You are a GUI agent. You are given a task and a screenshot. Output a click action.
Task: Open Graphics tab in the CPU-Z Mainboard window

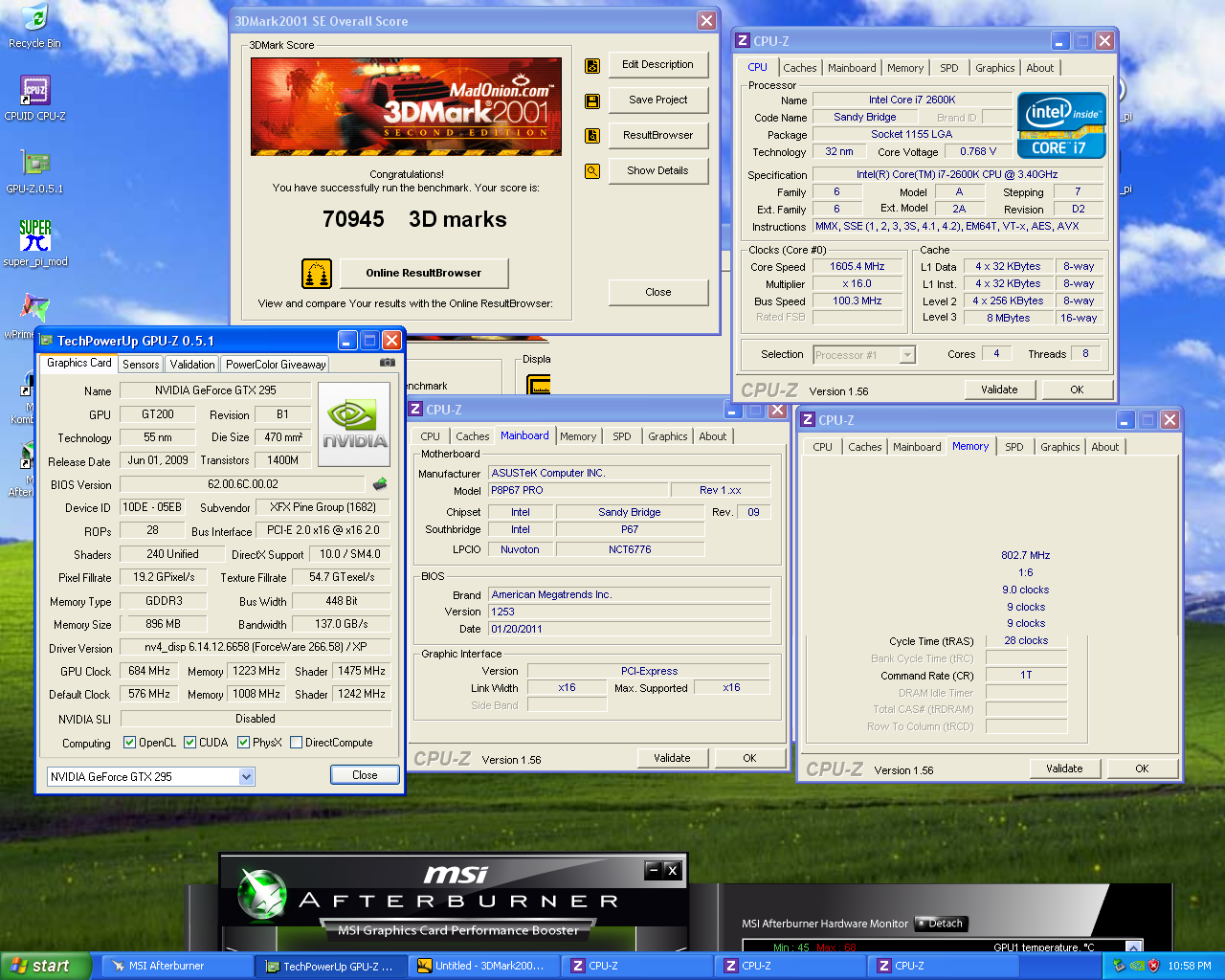(668, 436)
